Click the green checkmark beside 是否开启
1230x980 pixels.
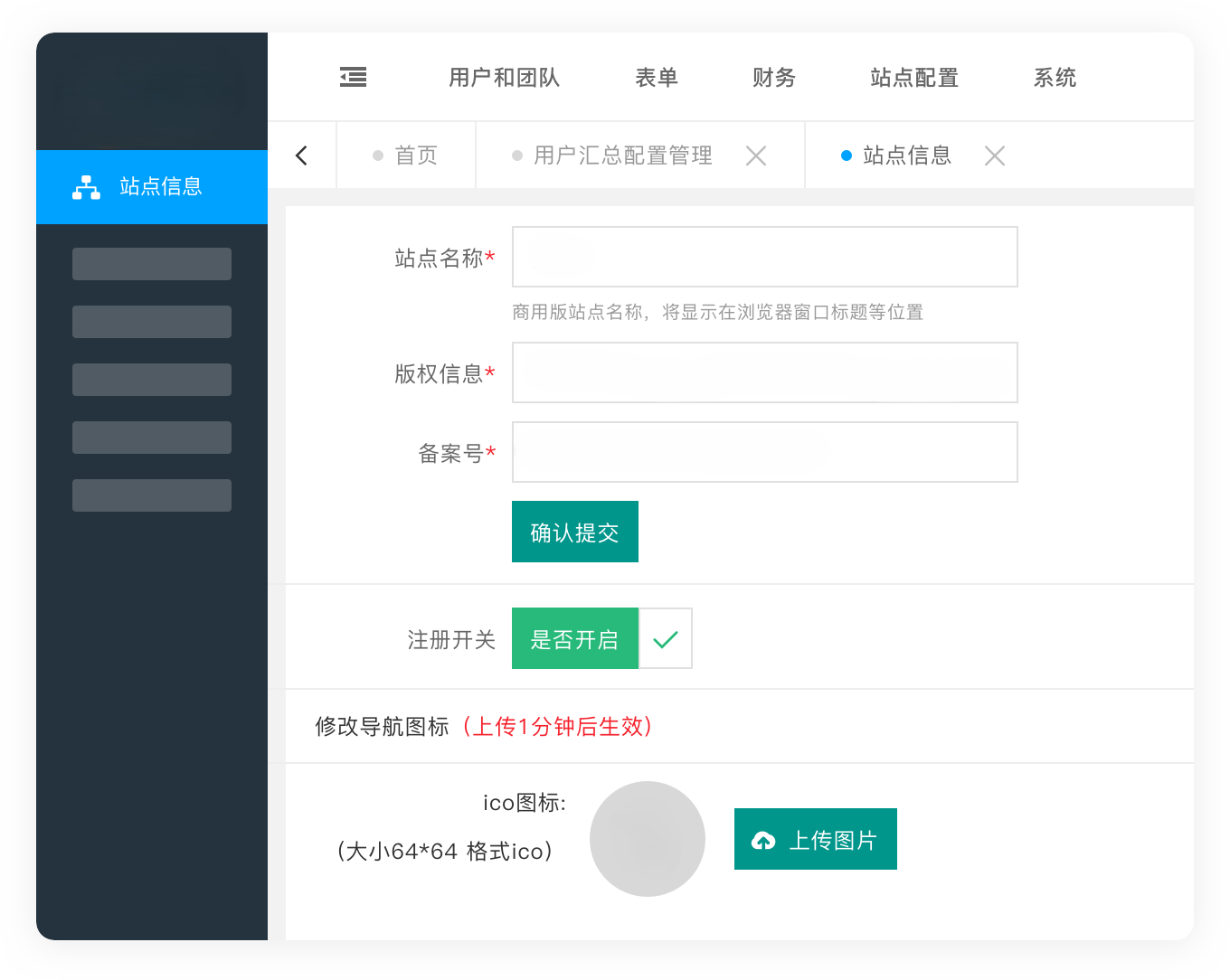point(666,638)
